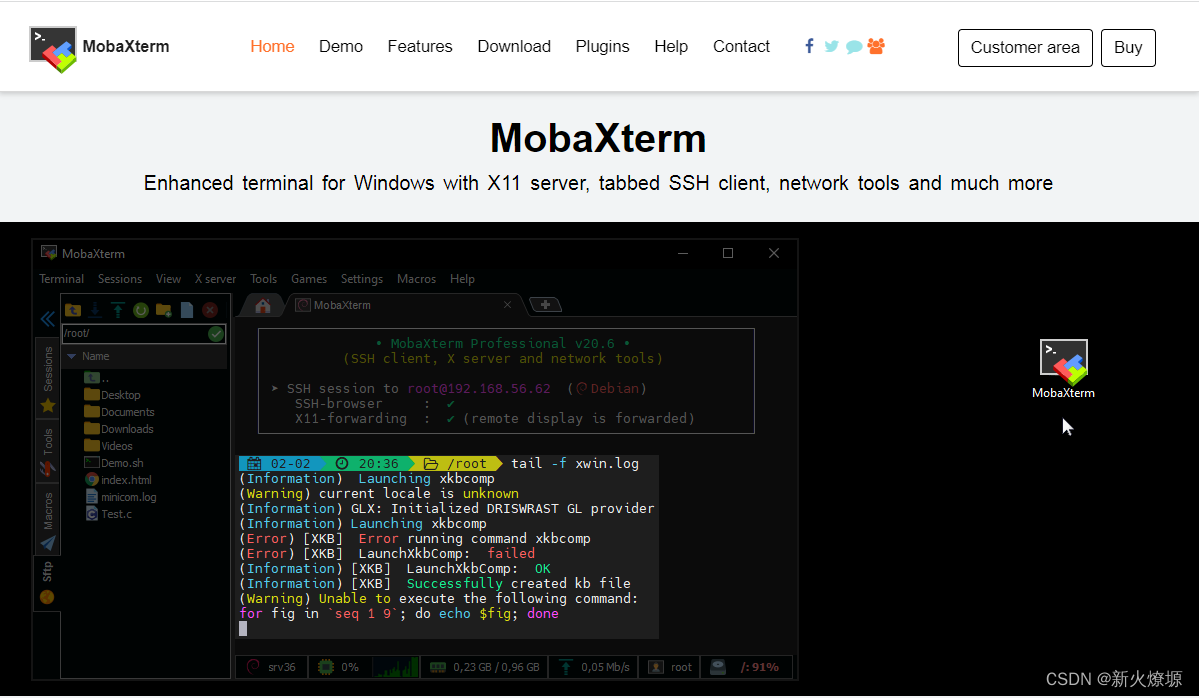Click the MobaXterm logo in the site header

[53, 49]
